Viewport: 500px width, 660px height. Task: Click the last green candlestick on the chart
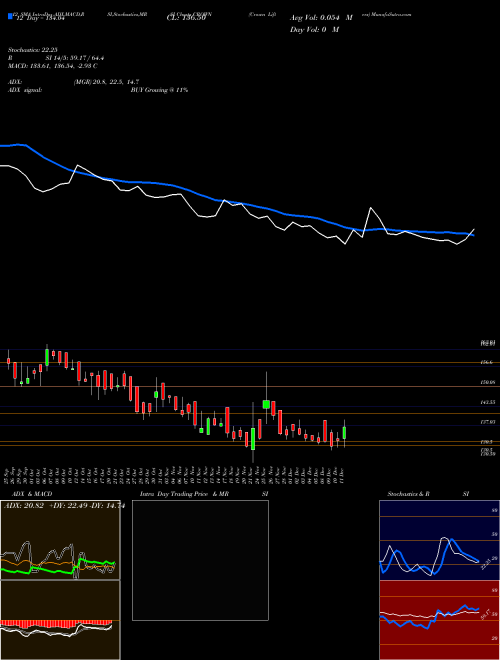(344, 433)
